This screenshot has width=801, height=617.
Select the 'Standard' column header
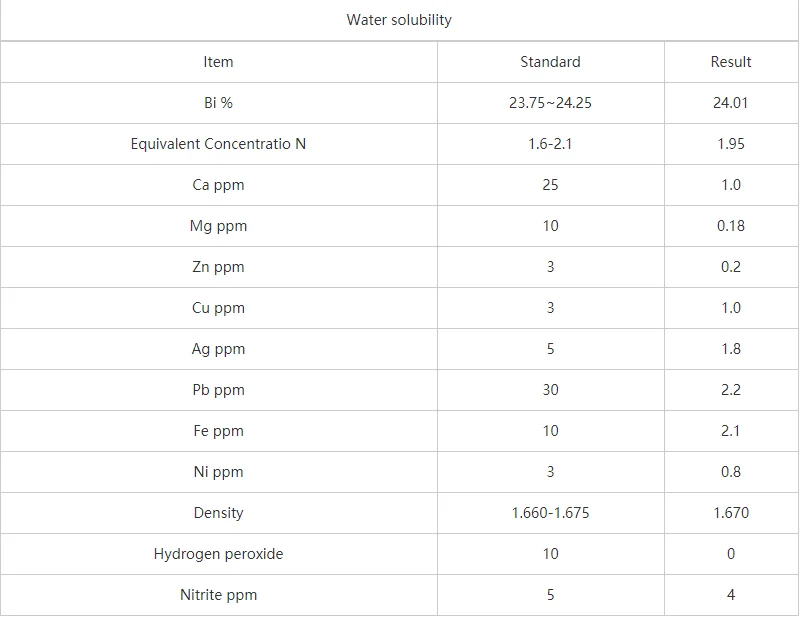pyautogui.click(x=550, y=62)
